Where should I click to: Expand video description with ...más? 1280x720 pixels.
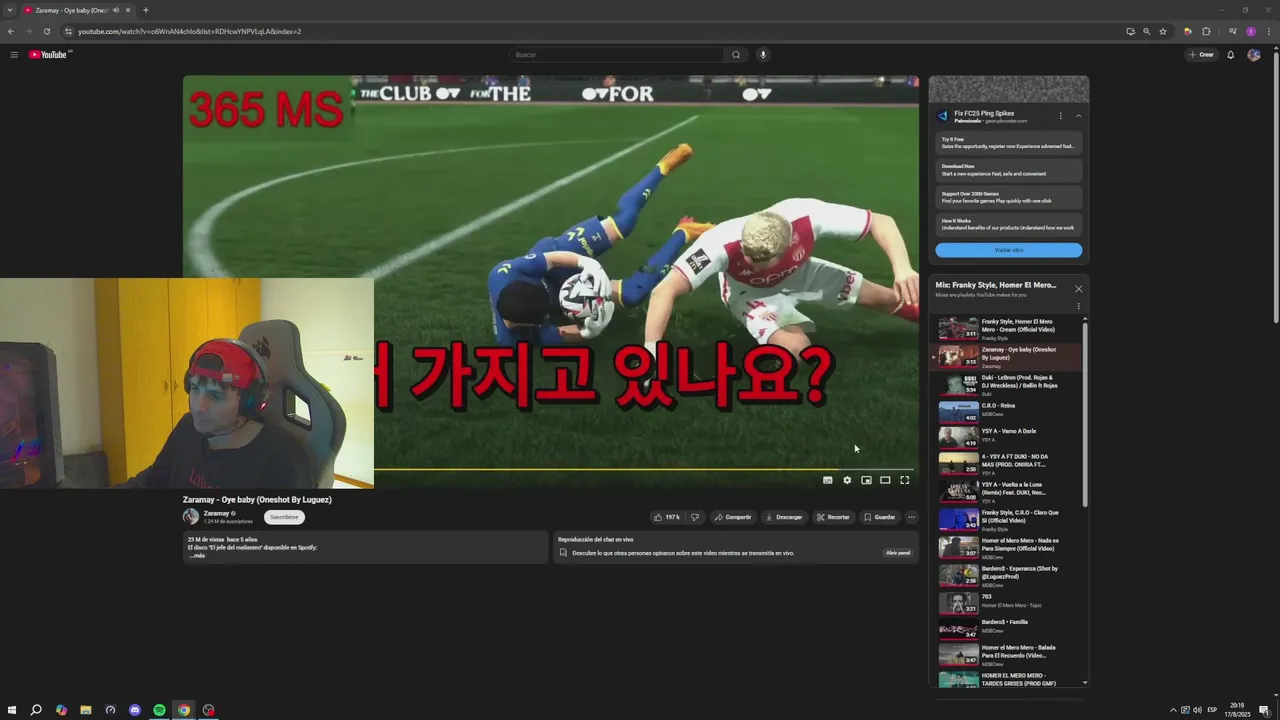pyautogui.click(x=198, y=555)
